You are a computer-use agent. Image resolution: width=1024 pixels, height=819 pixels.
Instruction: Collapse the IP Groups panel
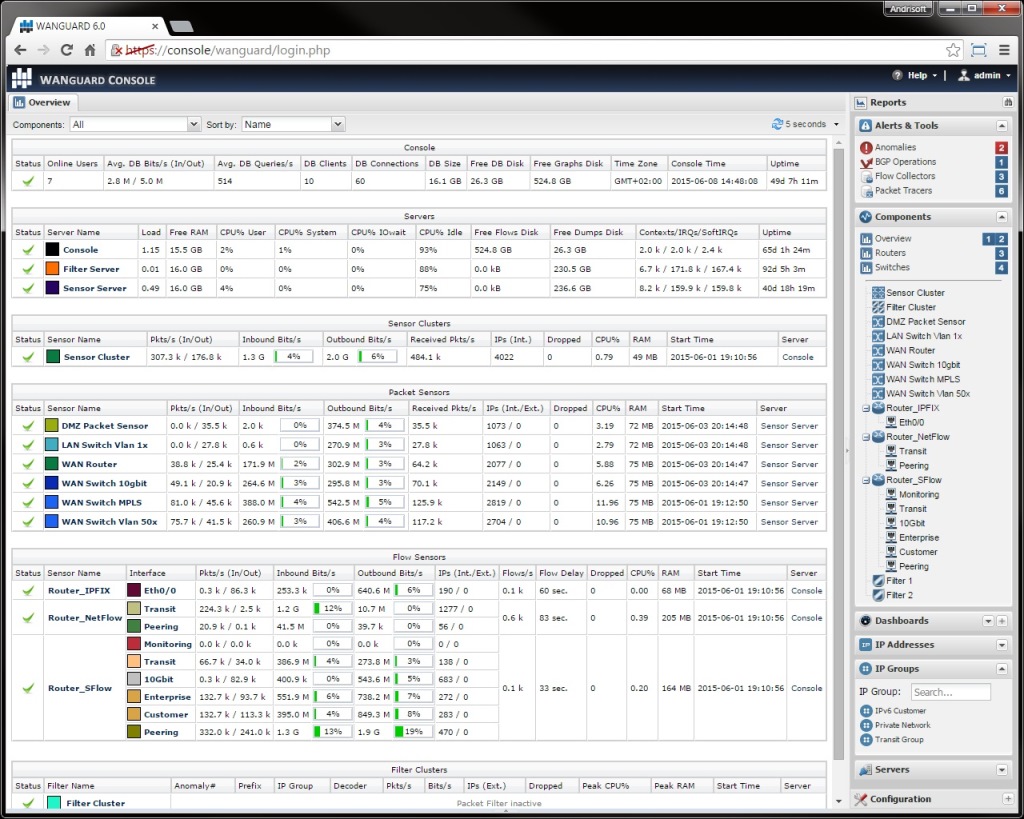pyautogui.click(x=1002, y=669)
